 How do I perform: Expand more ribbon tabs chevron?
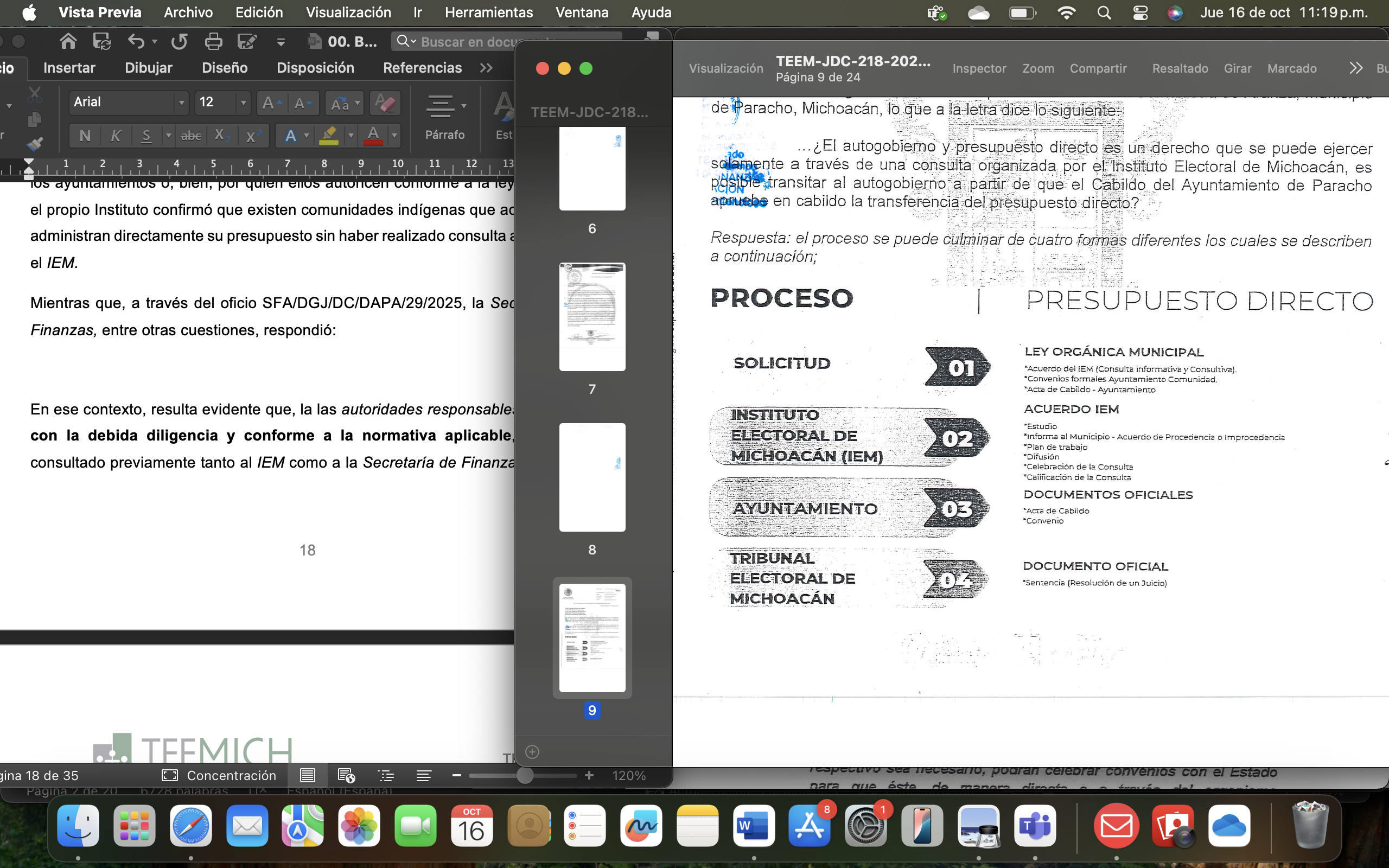pos(486,68)
